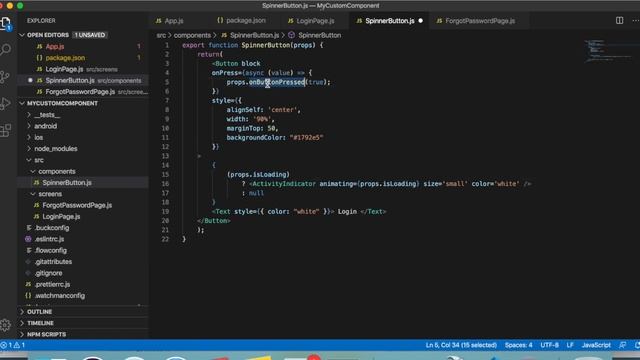
Task: Change encoding via UTF-8 status entry
Action: coord(549,345)
